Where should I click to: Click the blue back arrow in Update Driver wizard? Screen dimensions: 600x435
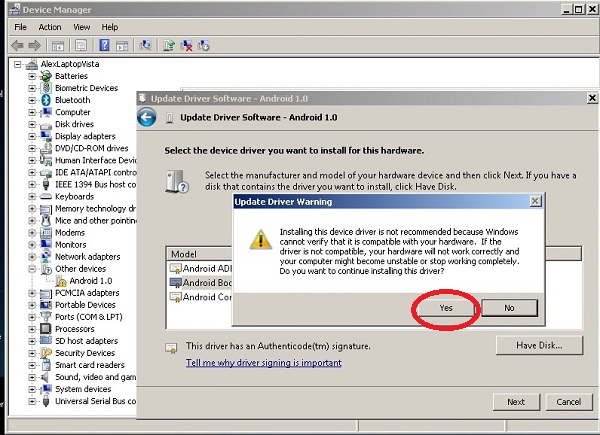click(x=147, y=117)
